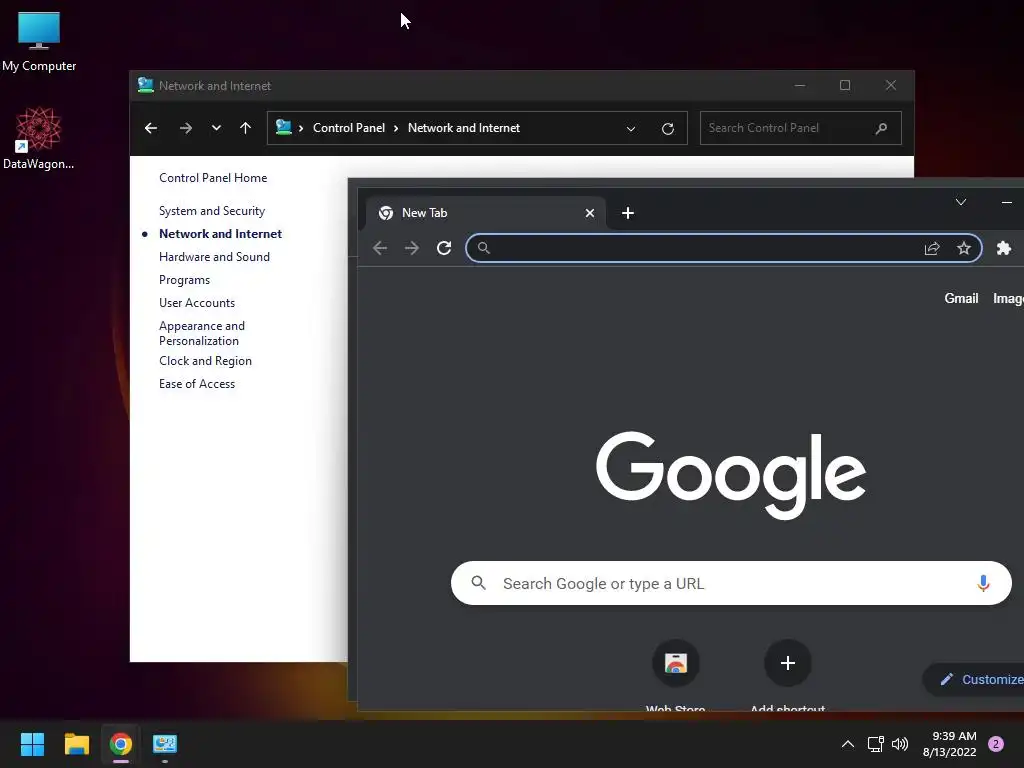The height and width of the screenshot is (768, 1024).
Task: Switch to Control Panel on the taskbar
Action: tap(165, 744)
